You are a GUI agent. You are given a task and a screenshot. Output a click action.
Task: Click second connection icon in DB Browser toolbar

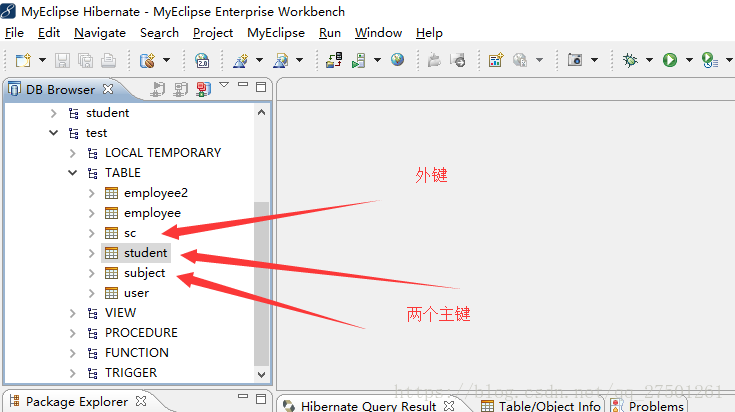click(180, 89)
